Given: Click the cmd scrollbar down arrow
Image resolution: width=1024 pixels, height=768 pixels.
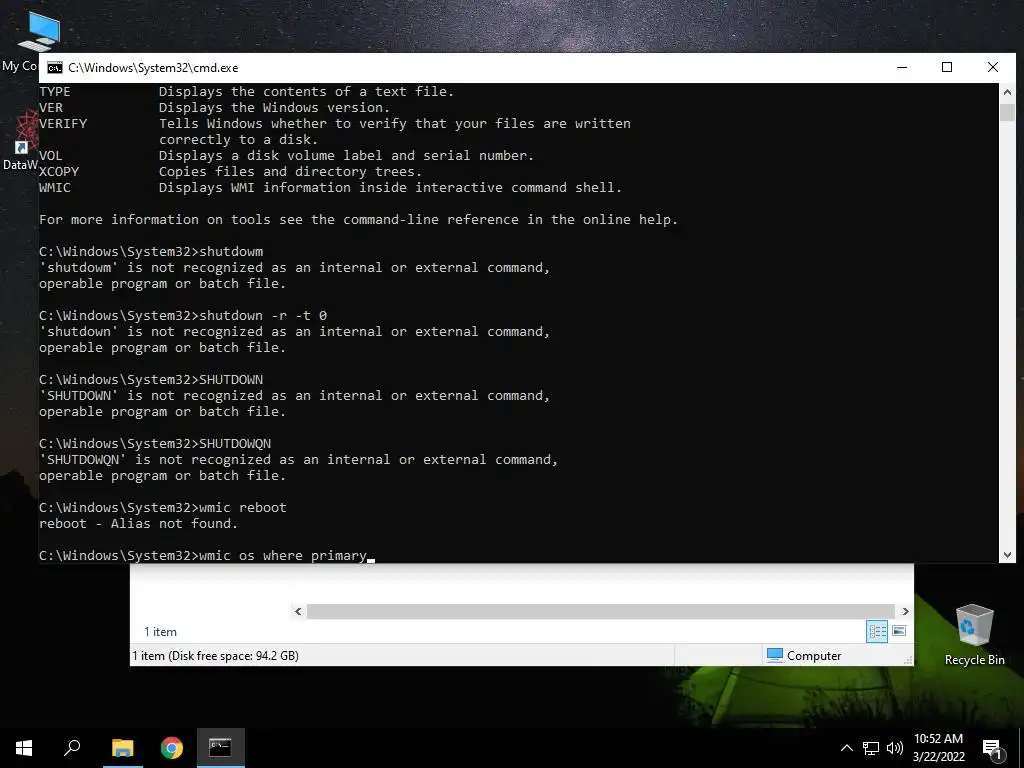Looking at the screenshot, I should pyautogui.click(x=1007, y=555).
